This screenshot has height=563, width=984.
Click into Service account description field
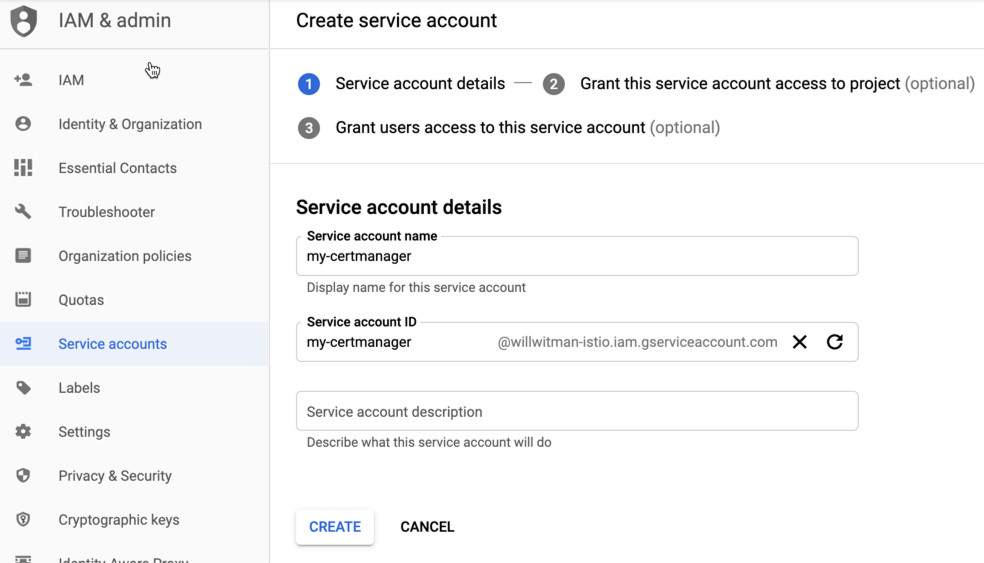click(x=576, y=412)
